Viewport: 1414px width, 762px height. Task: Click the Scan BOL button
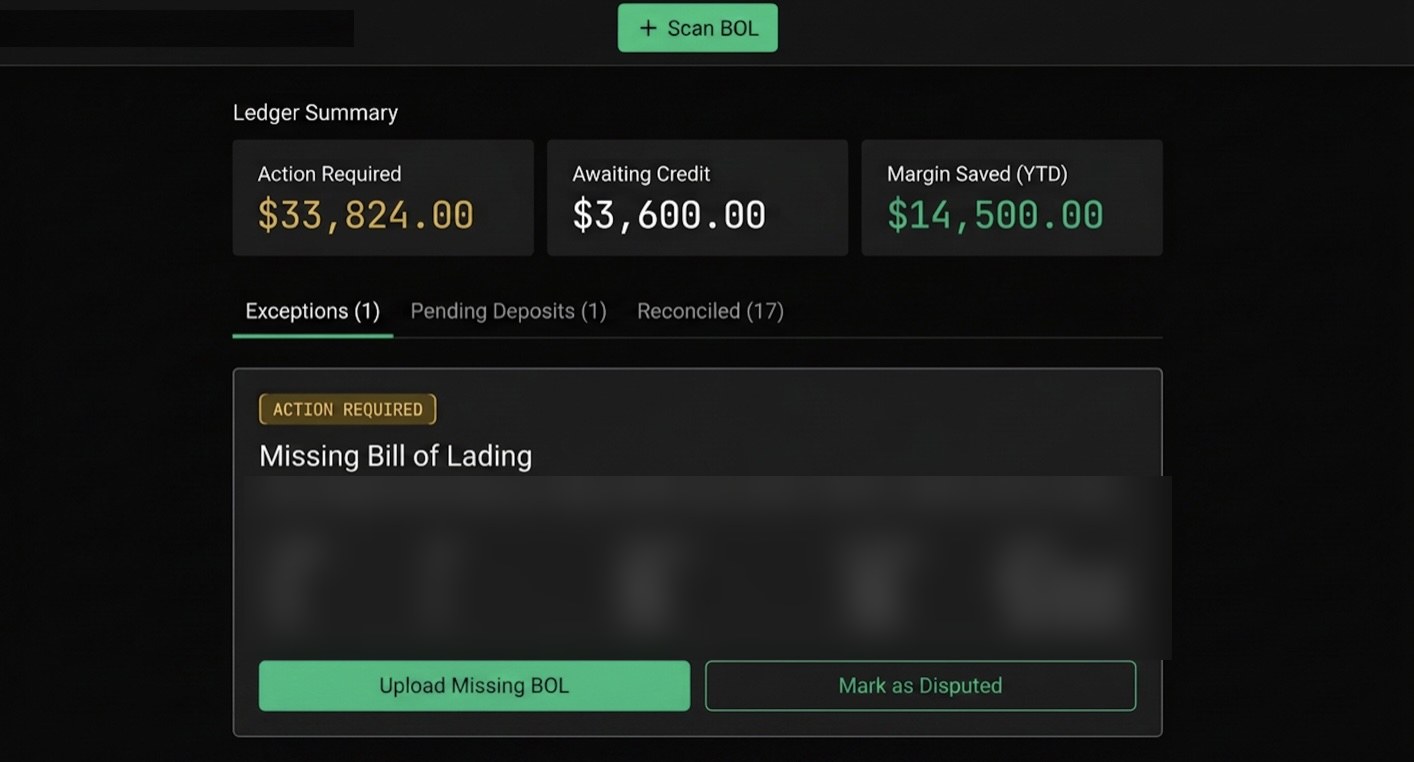[x=697, y=28]
